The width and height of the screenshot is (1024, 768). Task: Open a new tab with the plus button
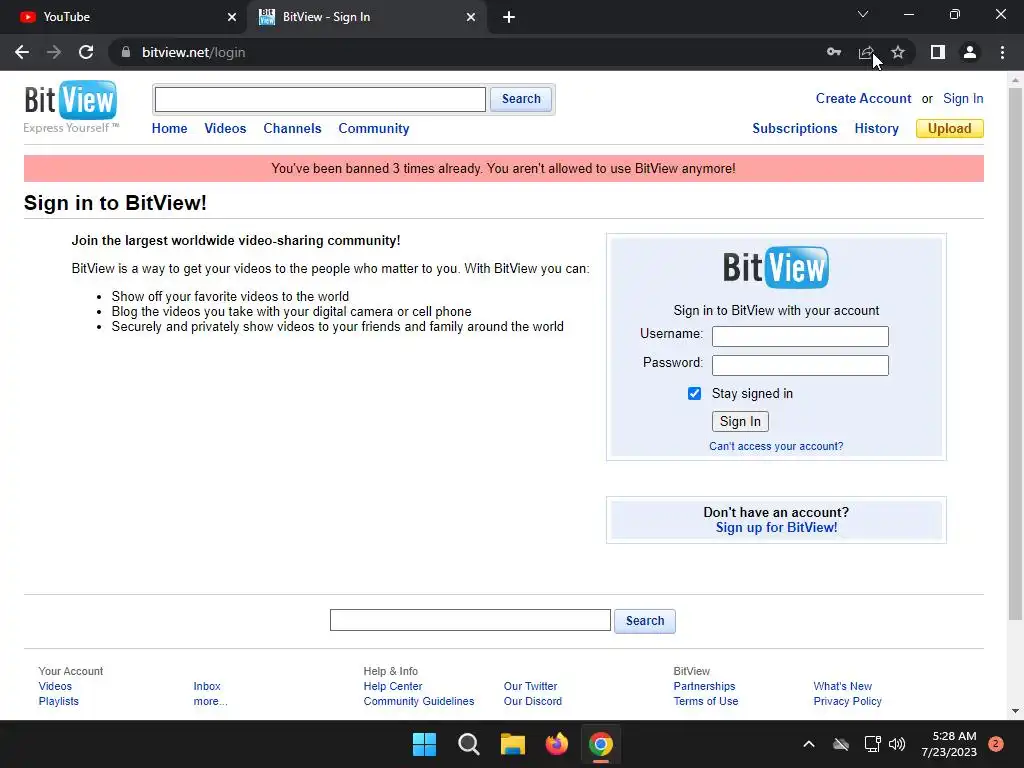[509, 17]
